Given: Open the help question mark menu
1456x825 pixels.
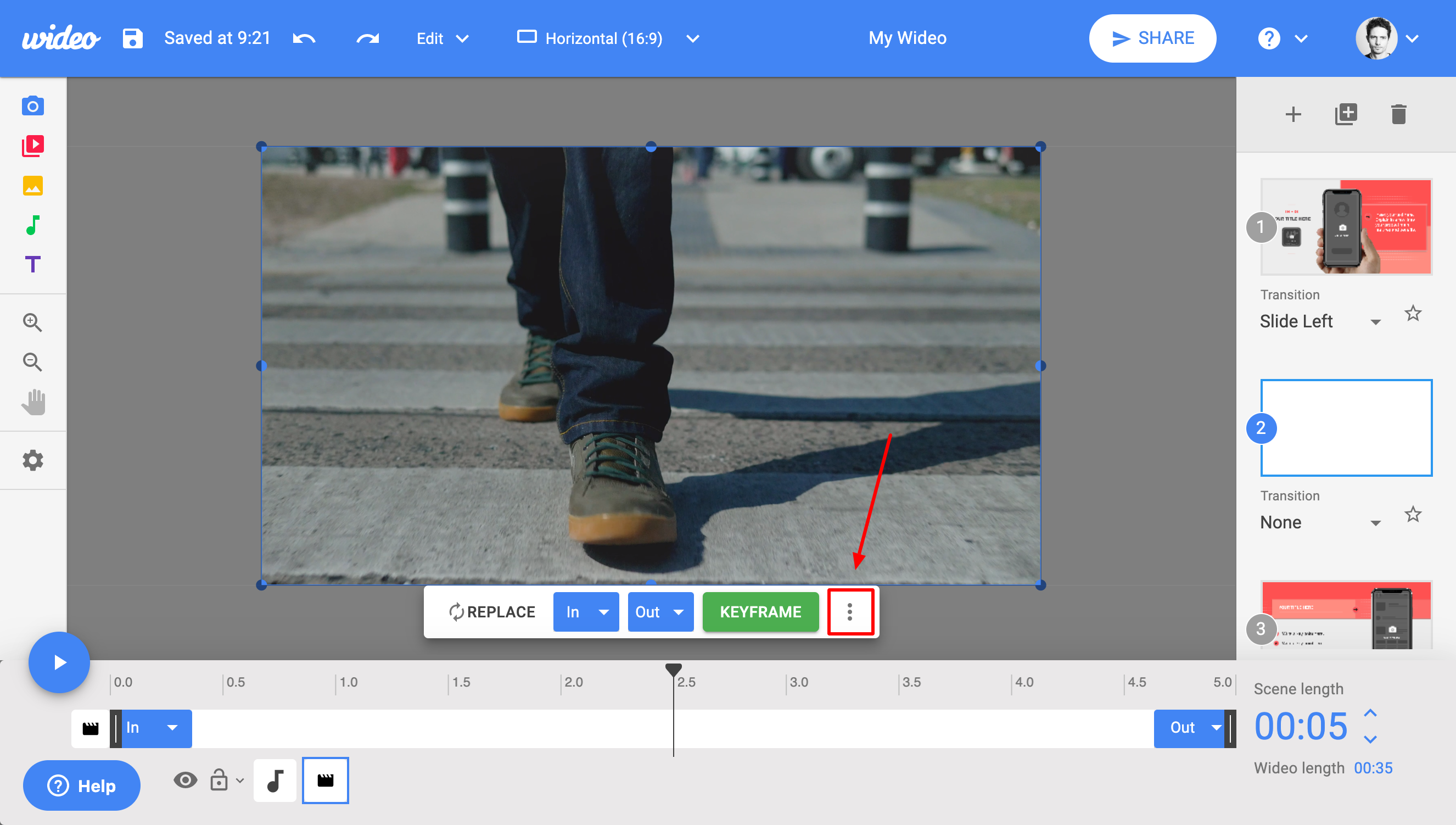Looking at the screenshot, I should [x=1269, y=38].
